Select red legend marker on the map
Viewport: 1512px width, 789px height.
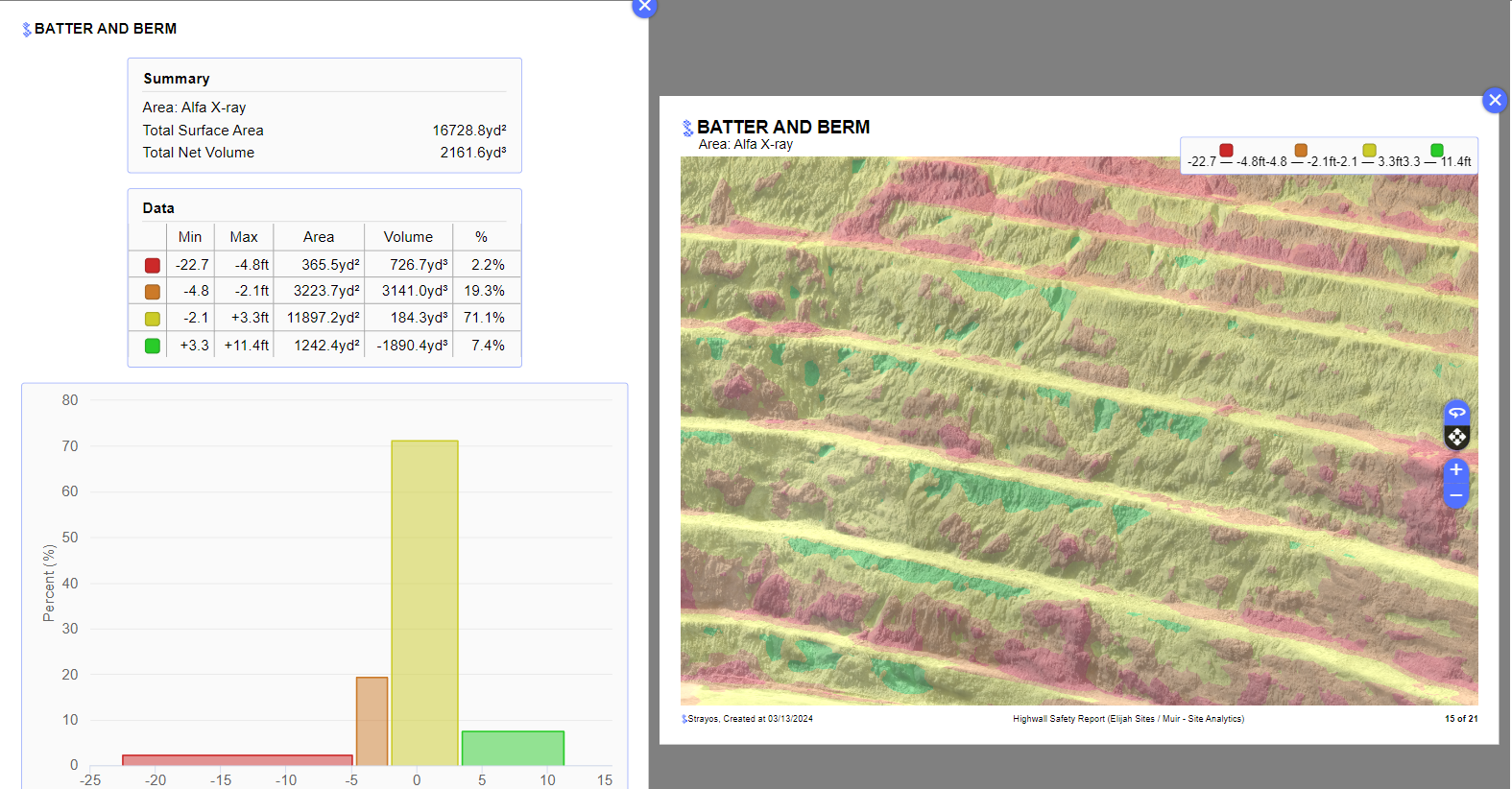click(x=1226, y=151)
